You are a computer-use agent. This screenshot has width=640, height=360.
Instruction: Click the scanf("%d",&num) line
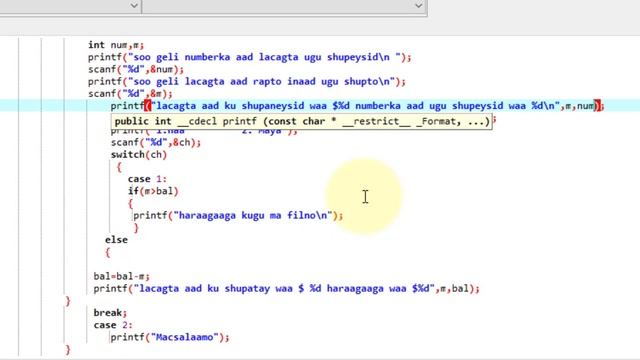136,69
